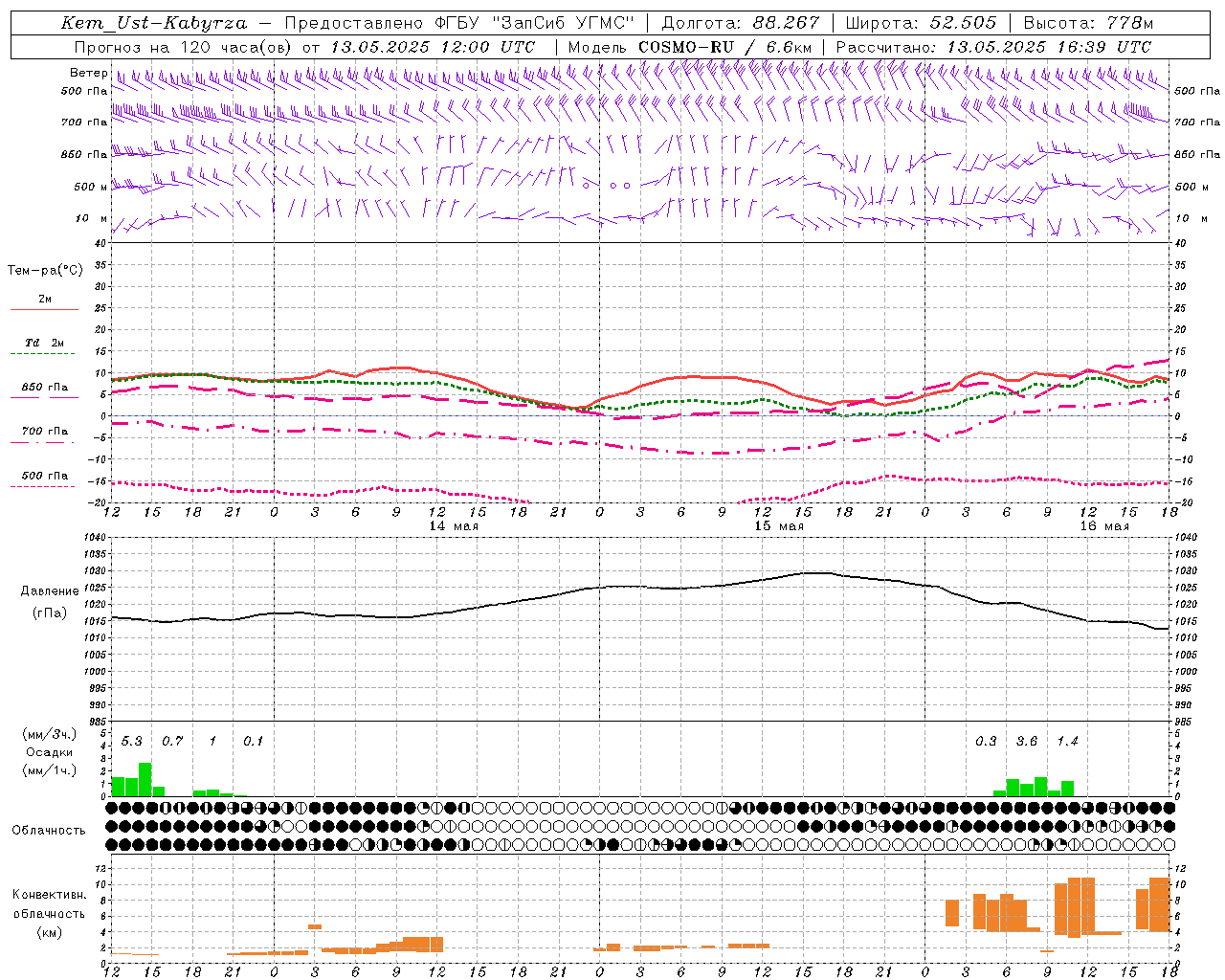Click the left '500 м' wind level label

pos(91,187)
